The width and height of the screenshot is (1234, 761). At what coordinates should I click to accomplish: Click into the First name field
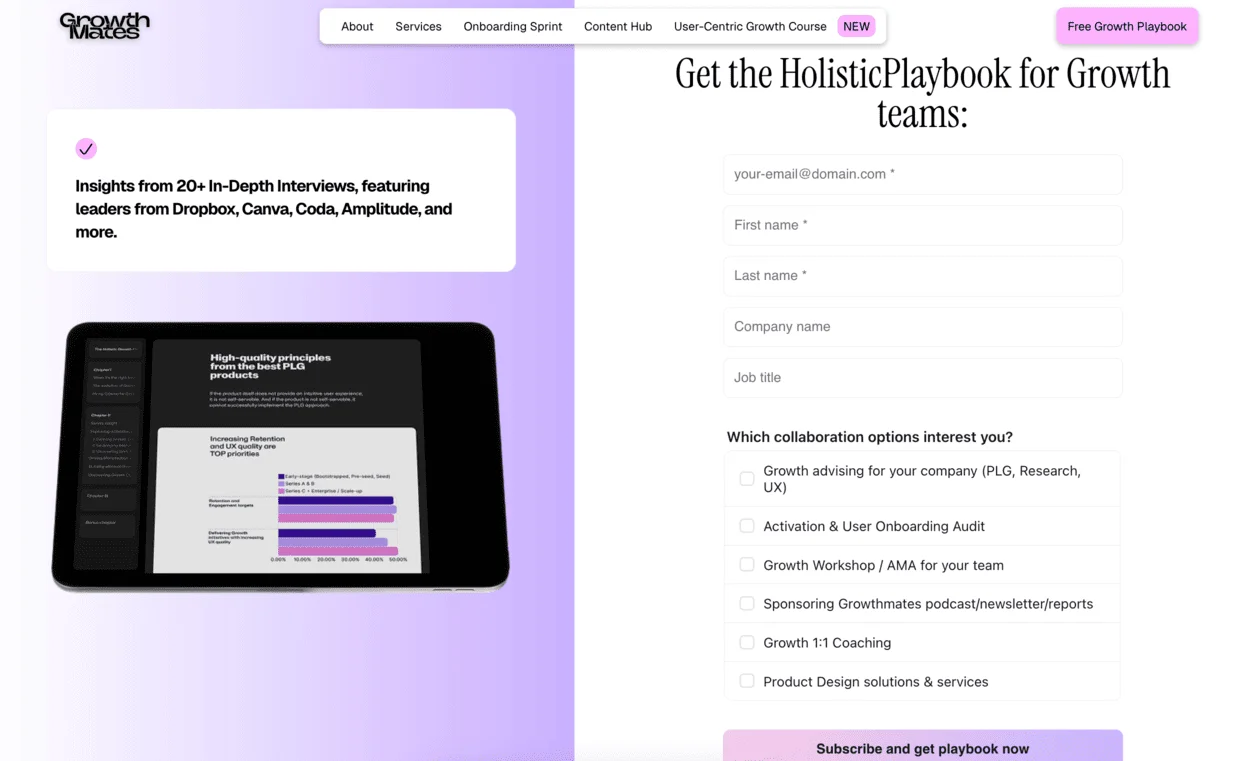pyautogui.click(x=922, y=225)
